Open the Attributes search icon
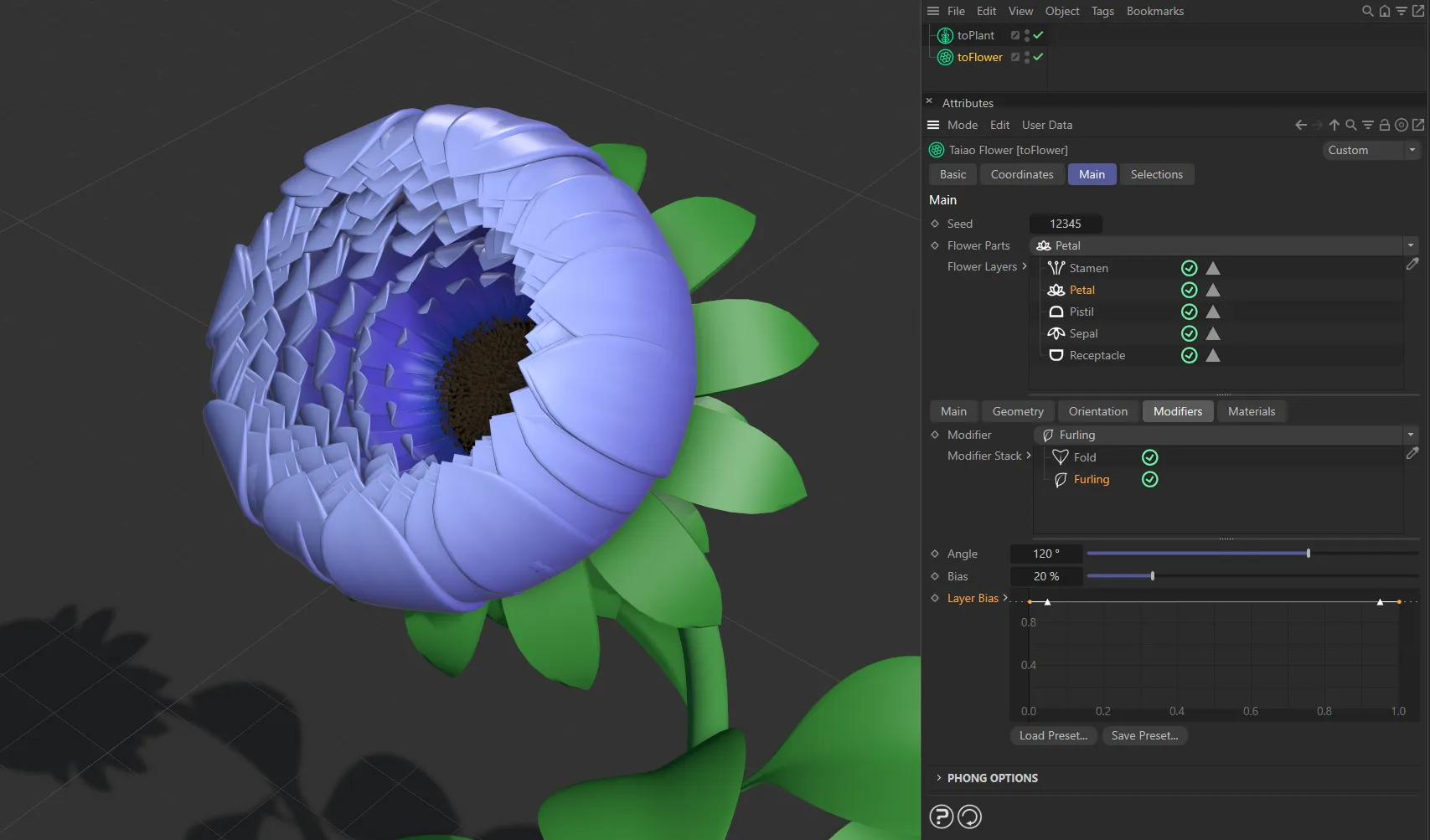The height and width of the screenshot is (840, 1430). coord(1350,124)
